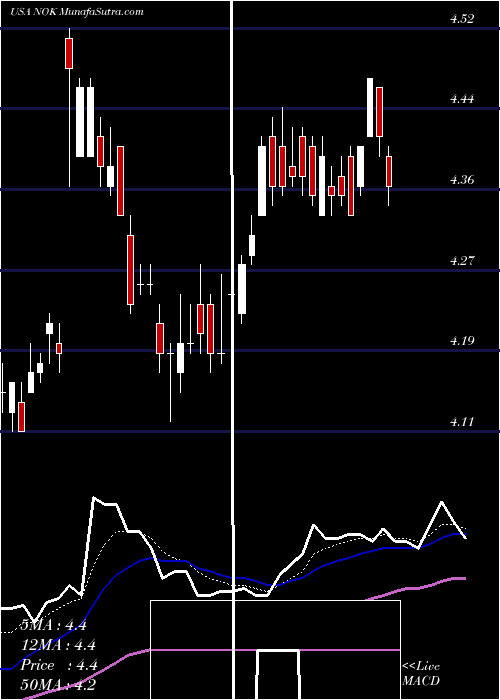
Task: Click the '50MA : 4.2' legend value
Action: [x=58, y=685]
